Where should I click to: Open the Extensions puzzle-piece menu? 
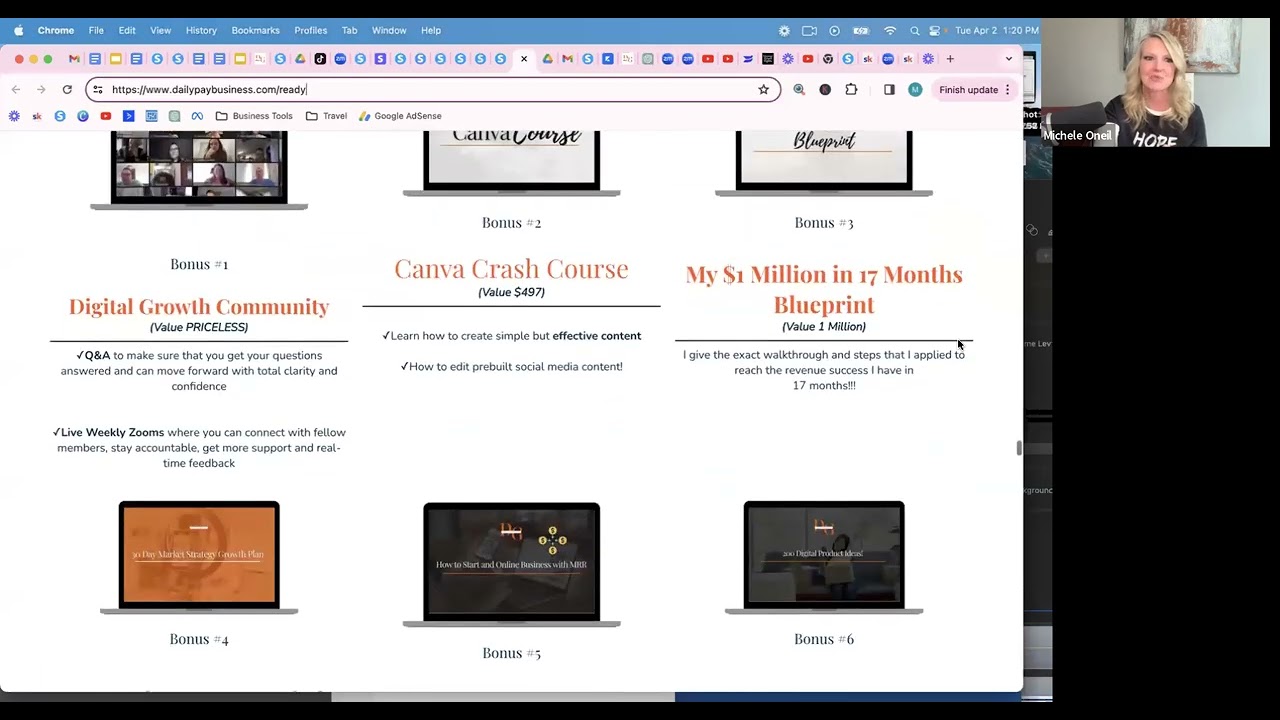851,90
